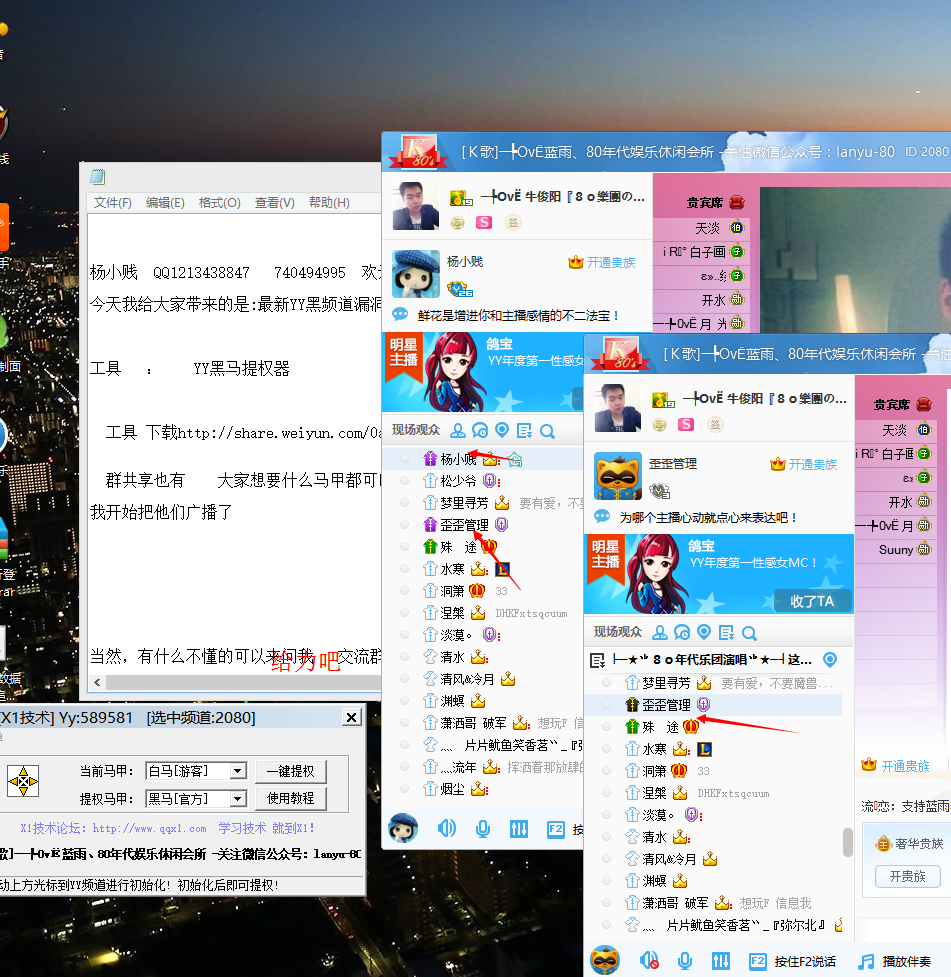Open the audio mixer icon in front YY window
Viewport: 951px width, 977px height.
(721, 961)
